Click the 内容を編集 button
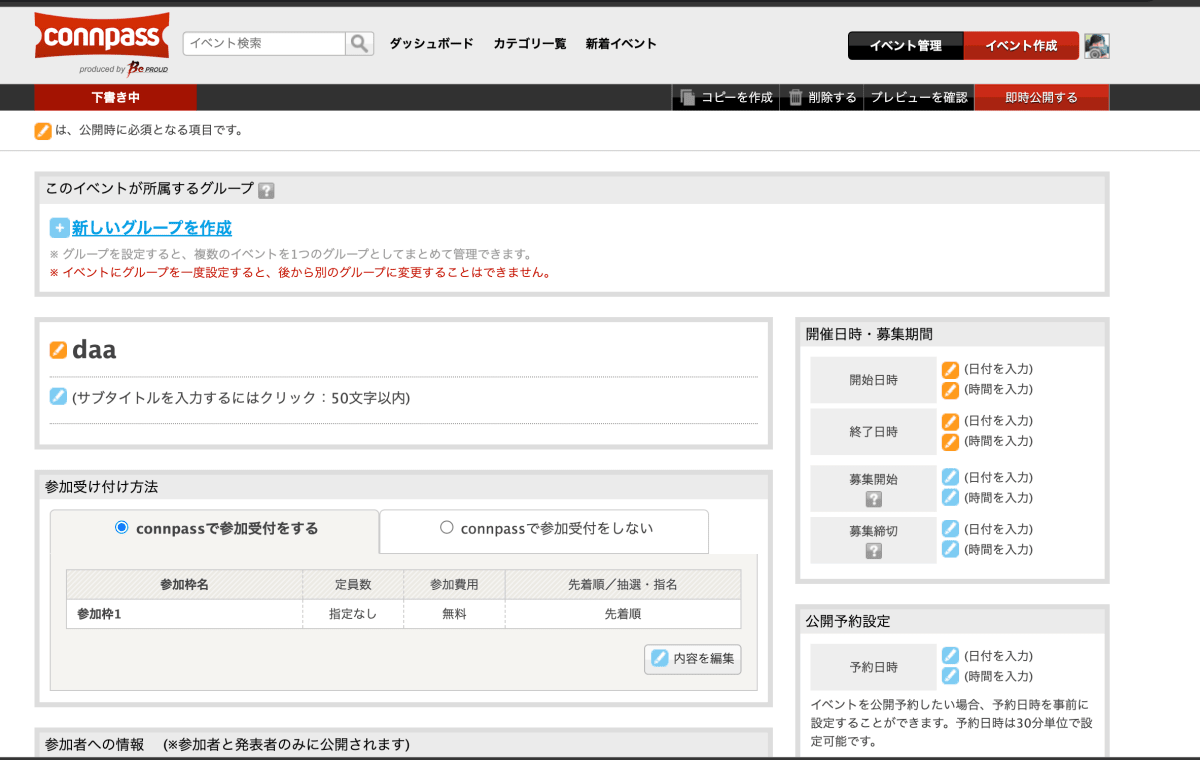Screen dimensions: 1200x760 tap(693, 659)
